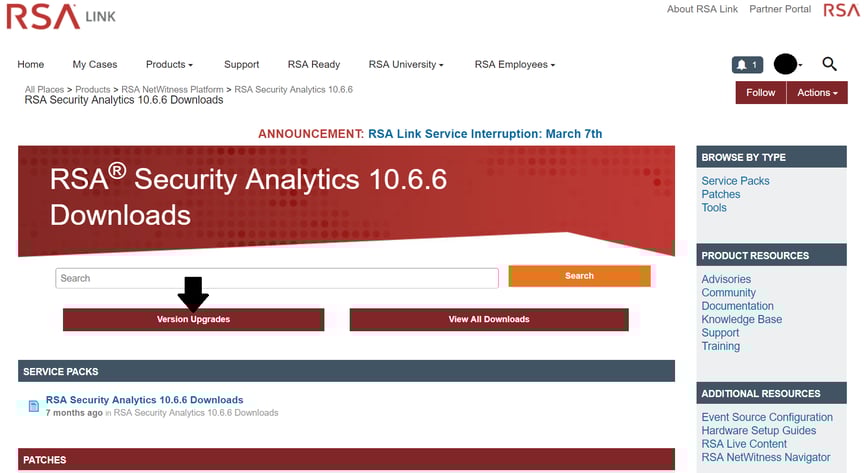Click the Follow button
Image resolution: width=864 pixels, height=473 pixels.
tap(760, 93)
